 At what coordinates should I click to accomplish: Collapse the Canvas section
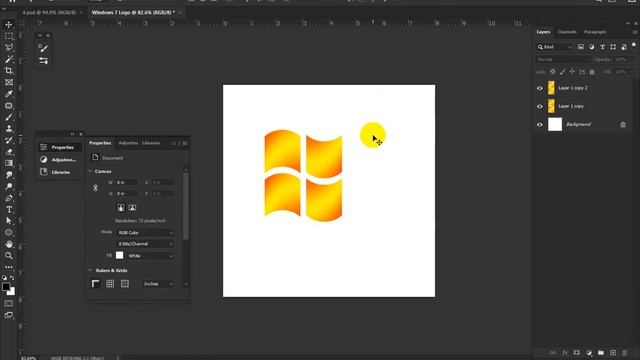(90, 171)
